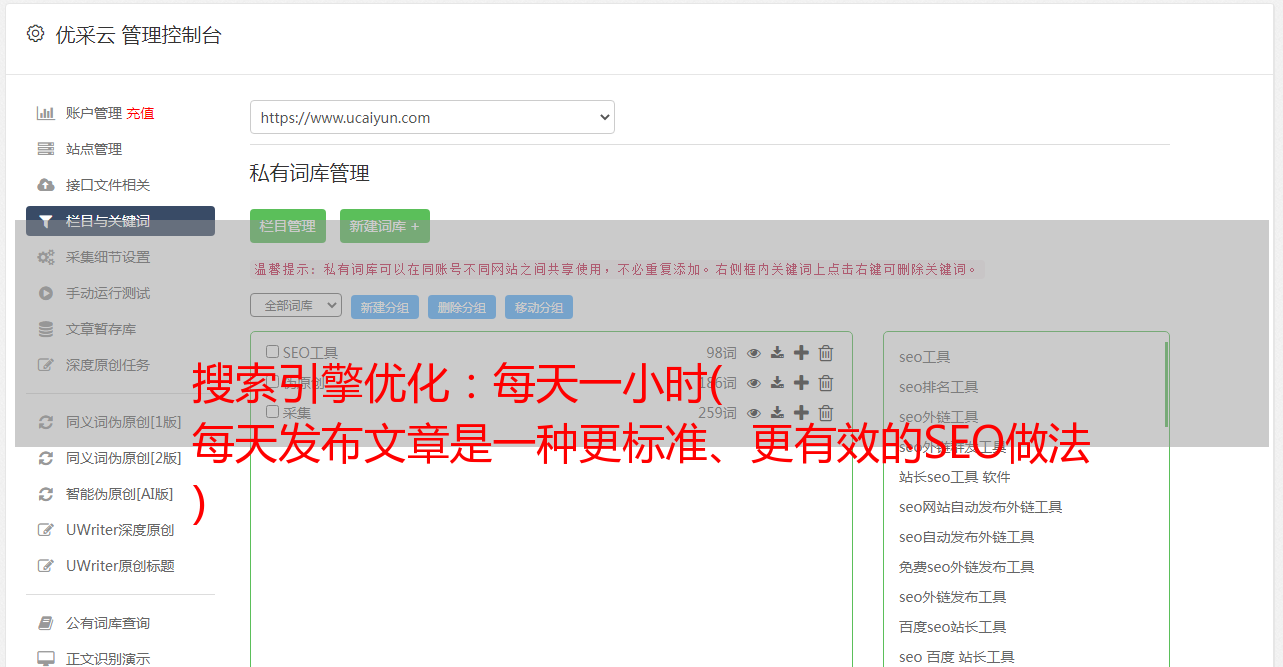The image size is (1283, 667).
Task: Tick the 采集 library checkbox
Action: (x=272, y=412)
